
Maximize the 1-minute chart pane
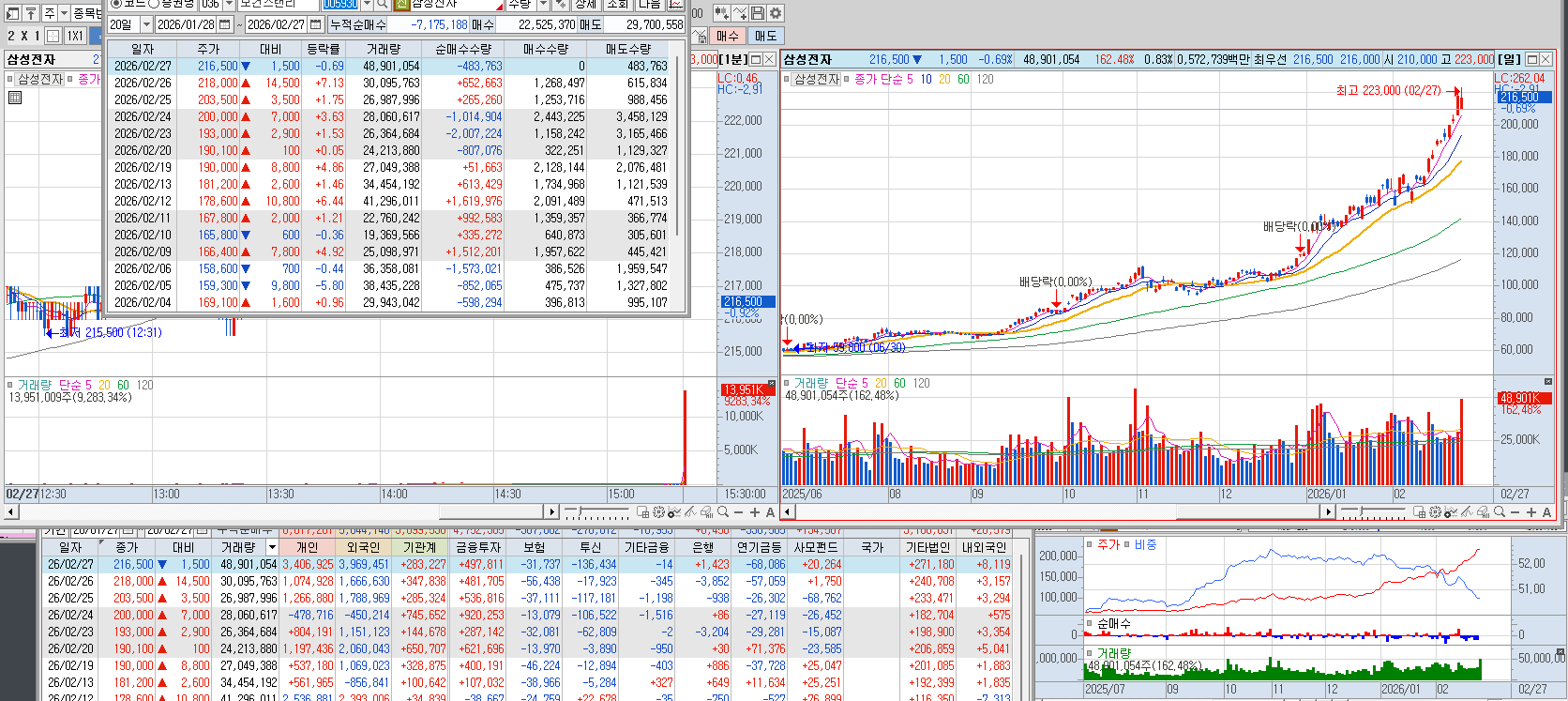pos(756,59)
